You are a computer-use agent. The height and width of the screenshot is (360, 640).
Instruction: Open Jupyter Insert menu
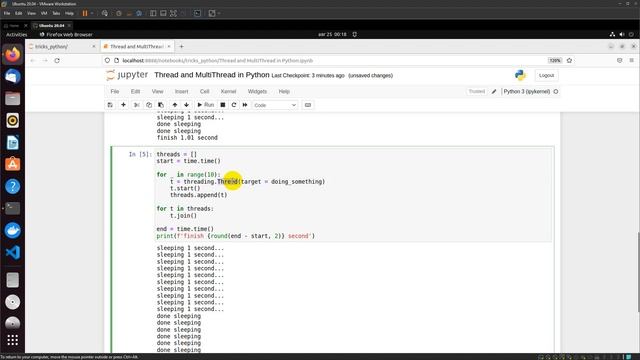182,91
